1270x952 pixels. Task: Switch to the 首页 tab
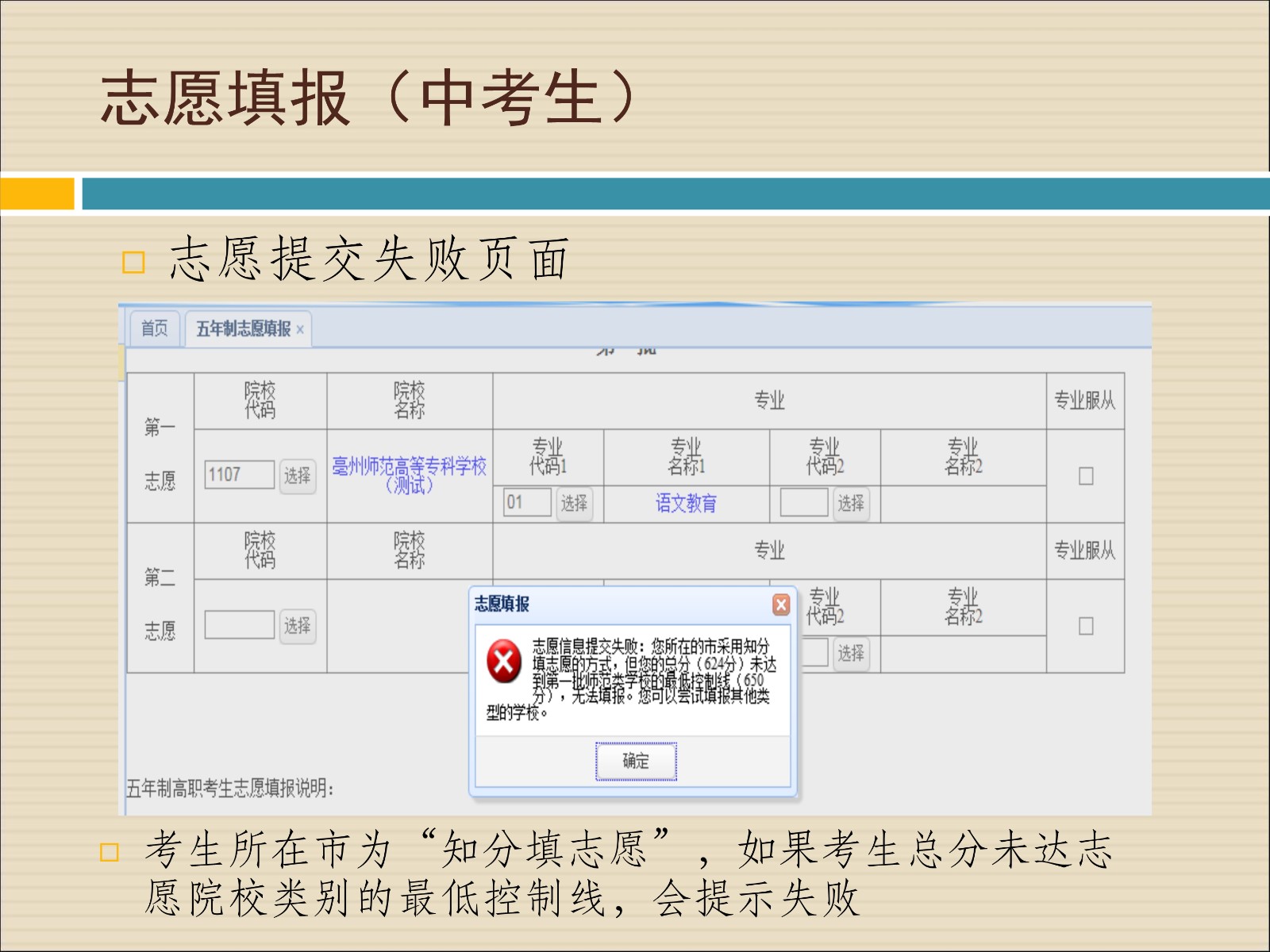pyautogui.click(x=155, y=328)
